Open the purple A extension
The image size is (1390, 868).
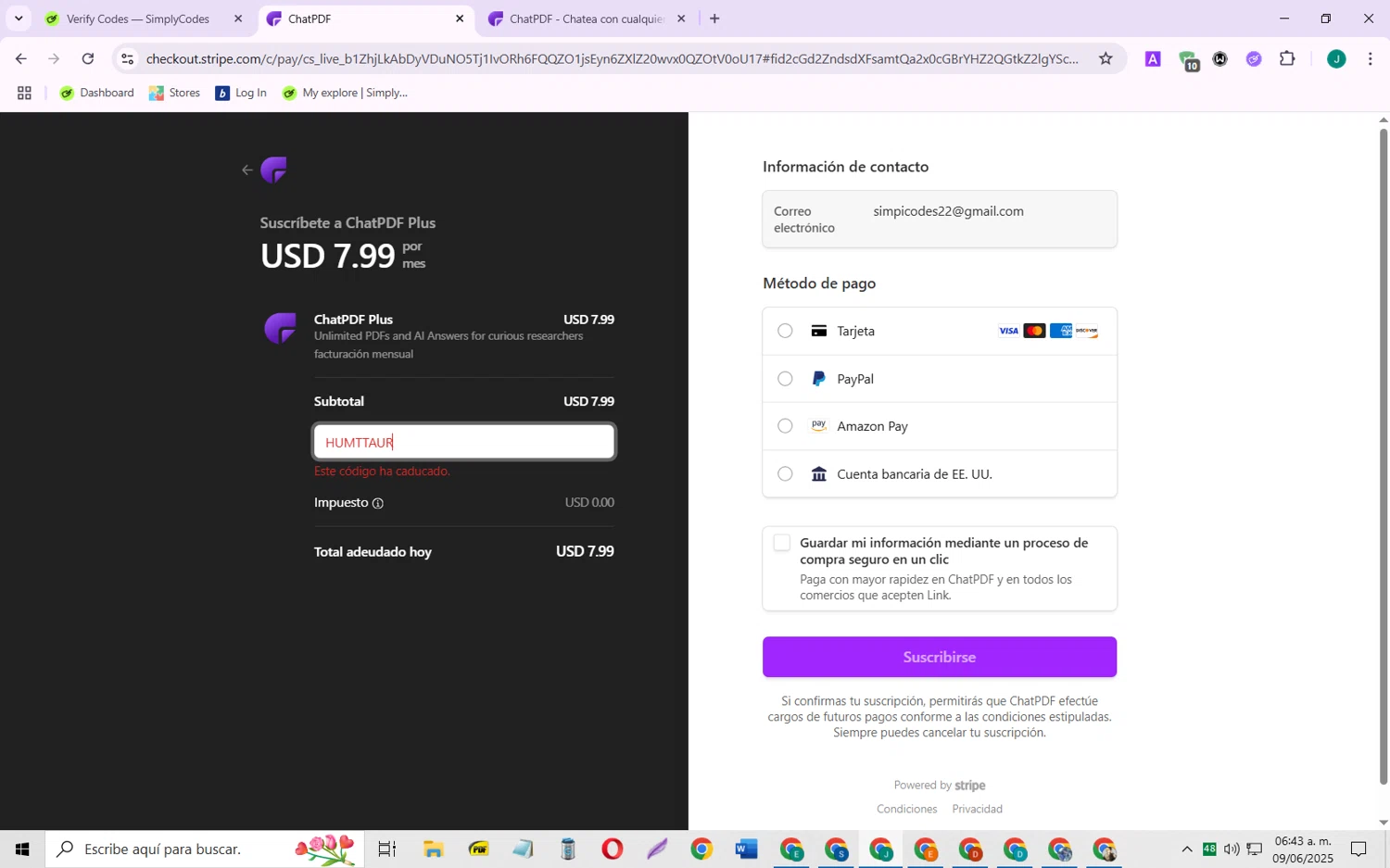(x=1153, y=59)
